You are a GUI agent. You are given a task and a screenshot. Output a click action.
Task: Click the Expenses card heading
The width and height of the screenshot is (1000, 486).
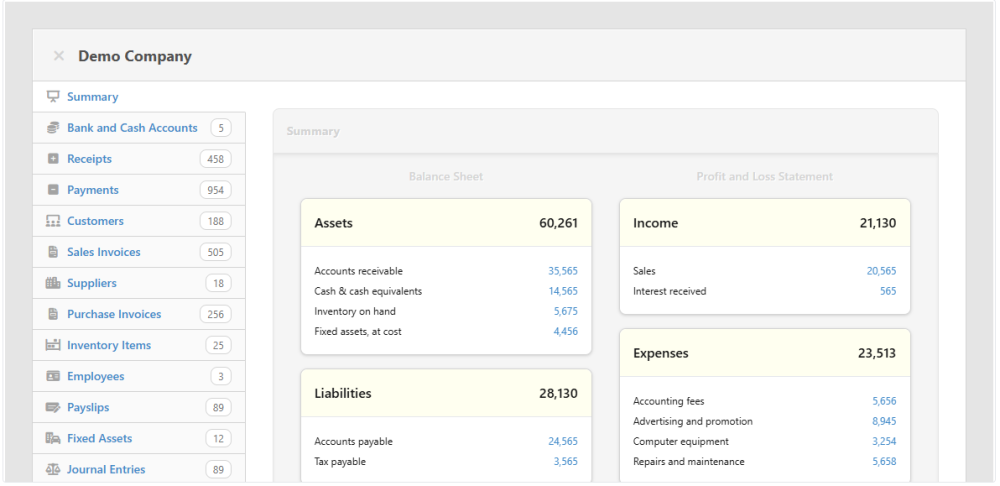coord(661,353)
